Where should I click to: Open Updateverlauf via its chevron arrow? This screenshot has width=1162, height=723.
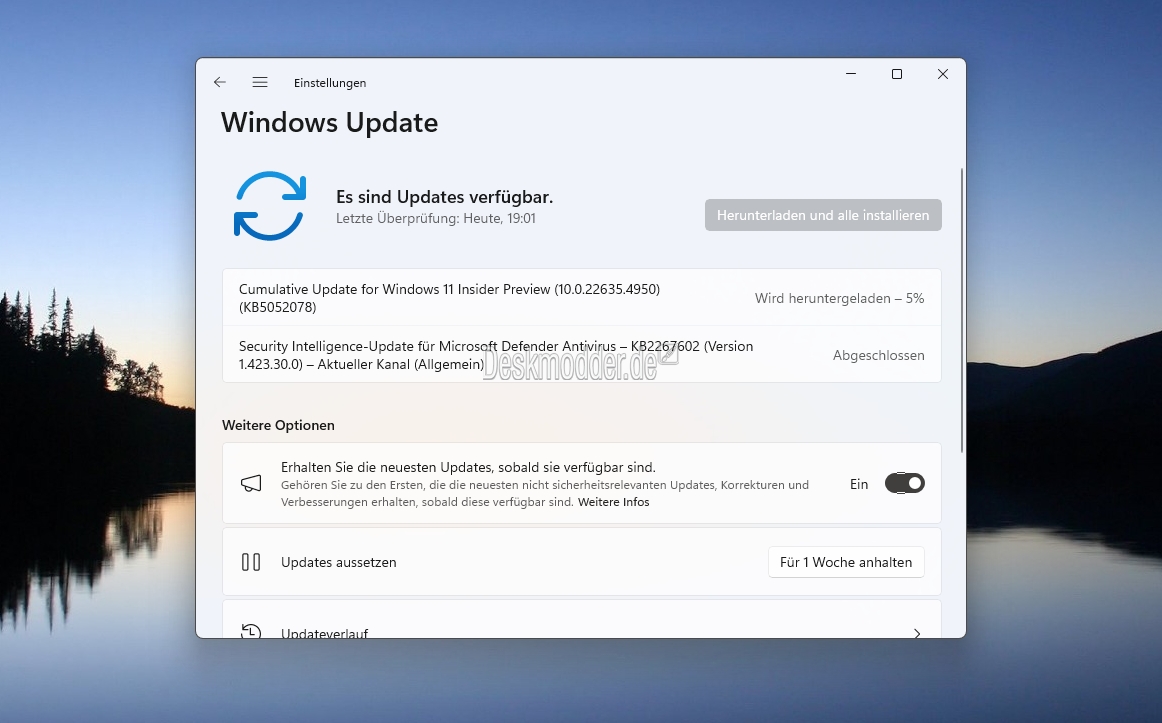click(917, 633)
